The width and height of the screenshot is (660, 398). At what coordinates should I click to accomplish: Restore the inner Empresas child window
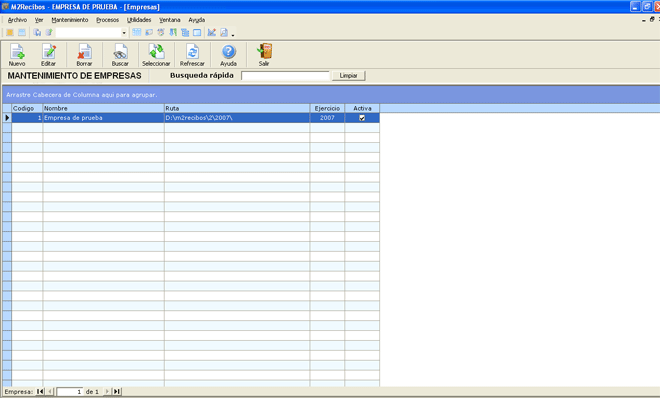652,19
